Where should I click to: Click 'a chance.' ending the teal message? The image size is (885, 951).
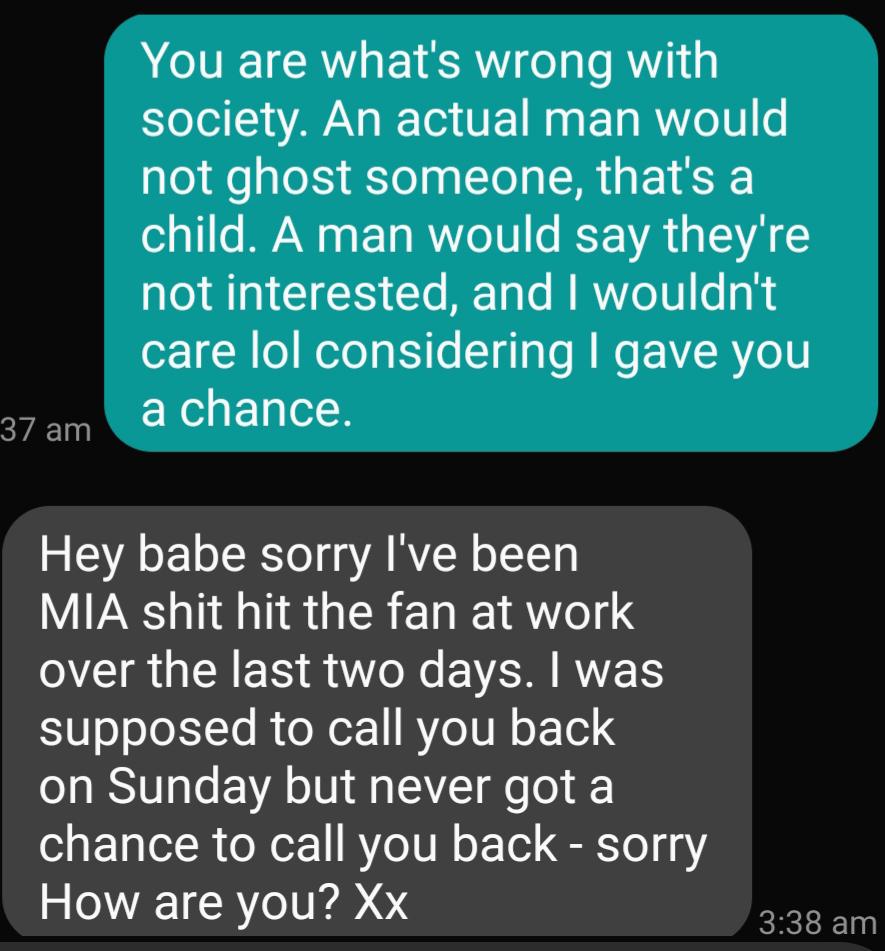(x=246, y=409)
